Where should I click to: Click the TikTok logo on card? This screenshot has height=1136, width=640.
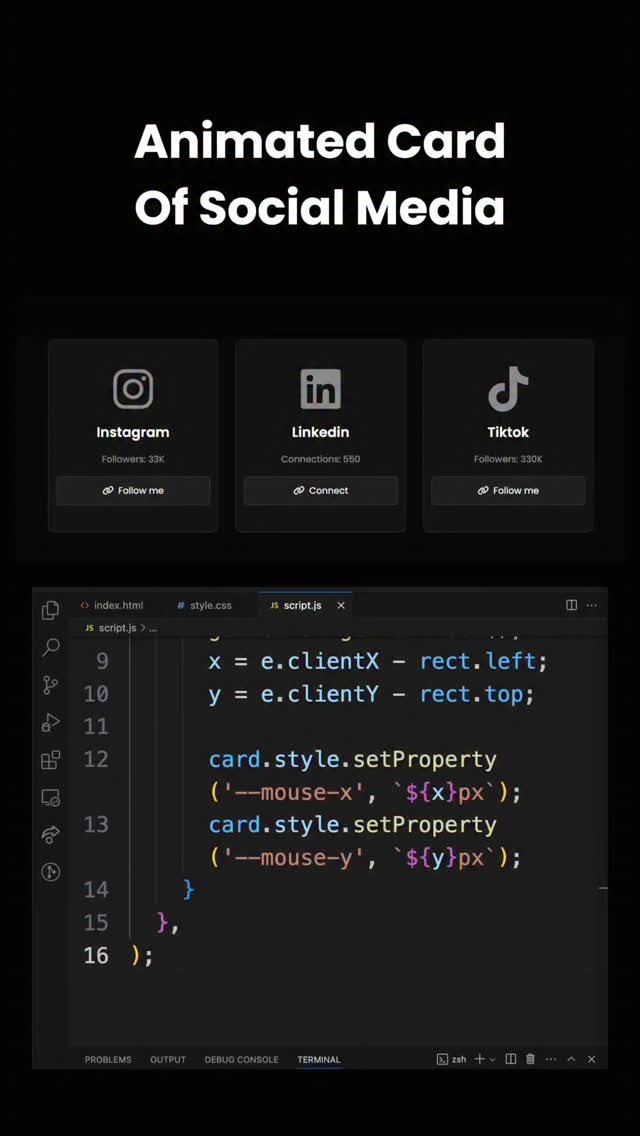[508, 389]
